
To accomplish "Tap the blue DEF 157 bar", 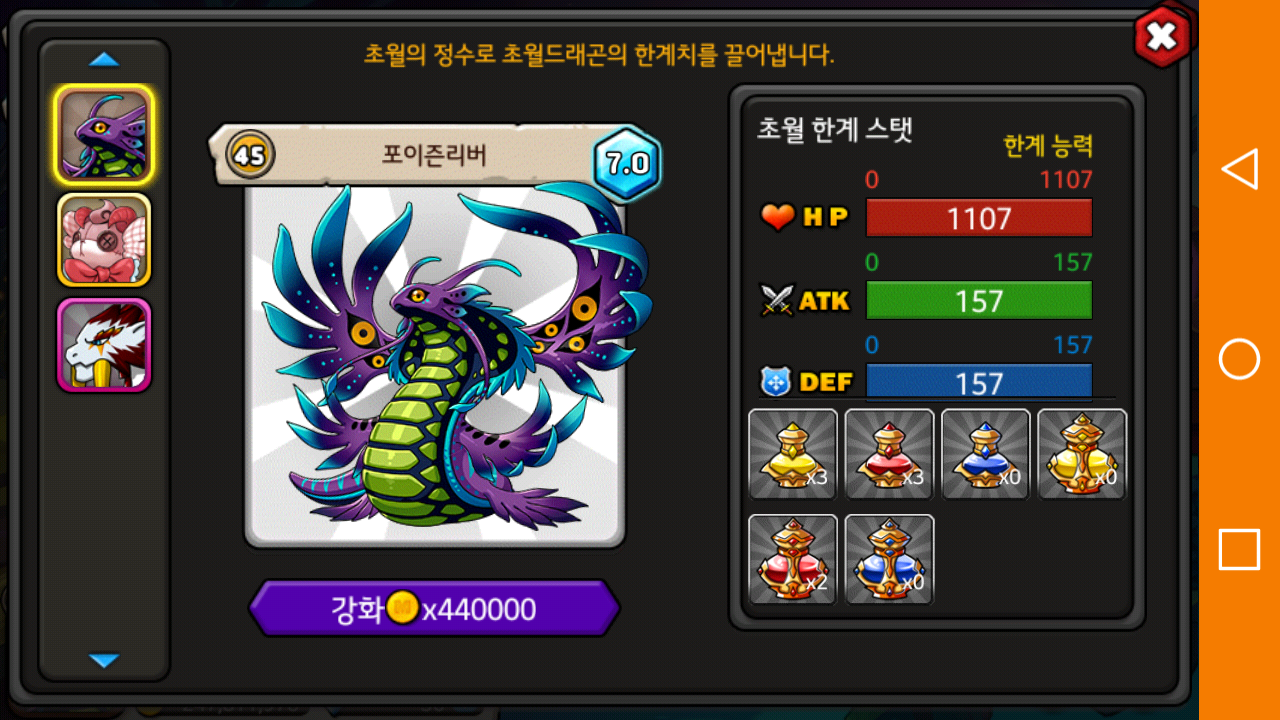I will (979, 382).
